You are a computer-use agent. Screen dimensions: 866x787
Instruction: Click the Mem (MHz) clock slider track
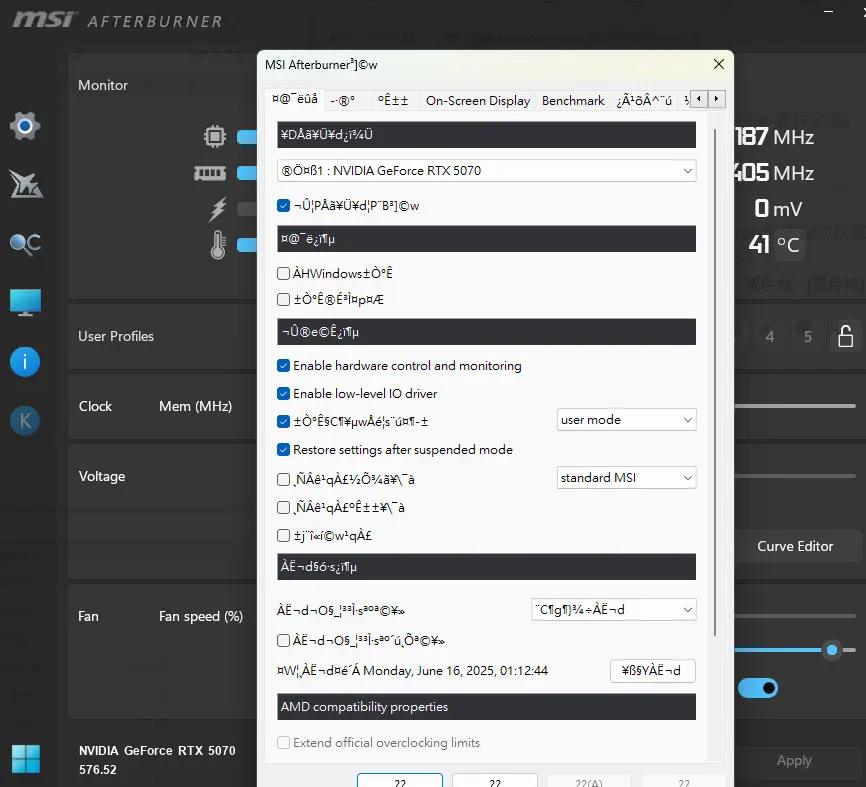pyautogui.click(x=795, y=406)
